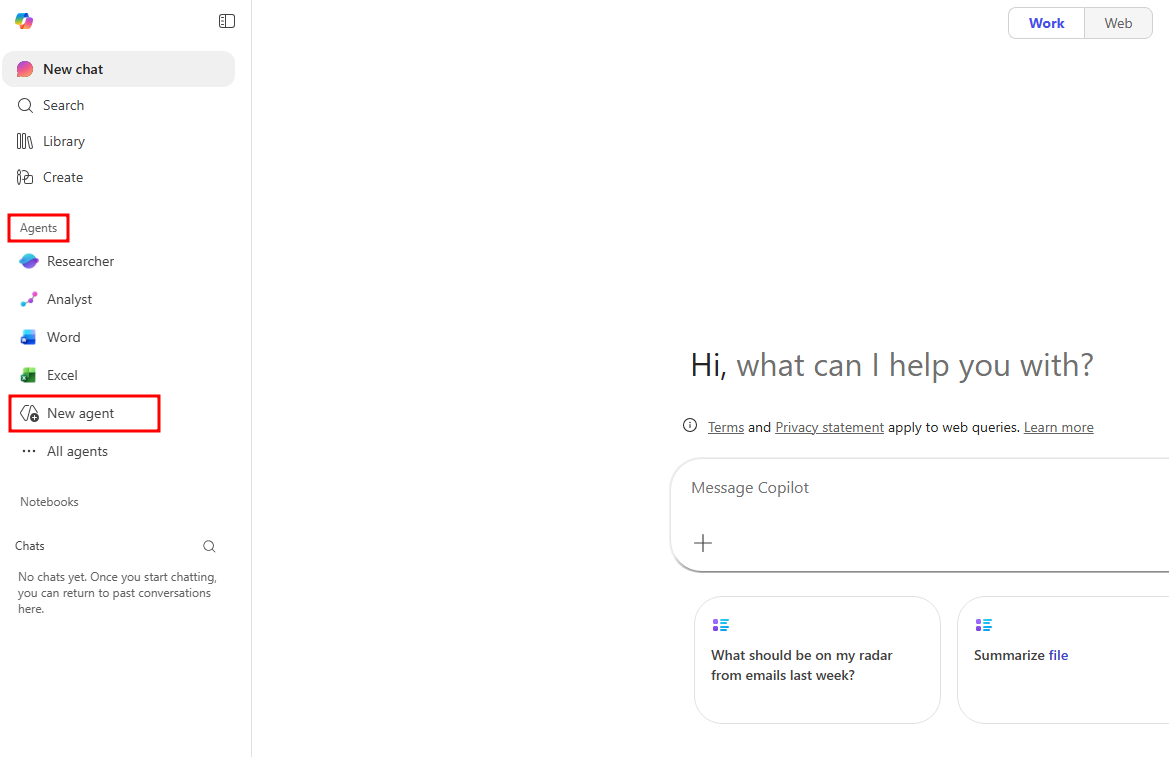Collapse the sidebar panel icon
Image resolution: width=1169 pixels, height=757 pixels.
pyautogui.click(x=227, y=21)
